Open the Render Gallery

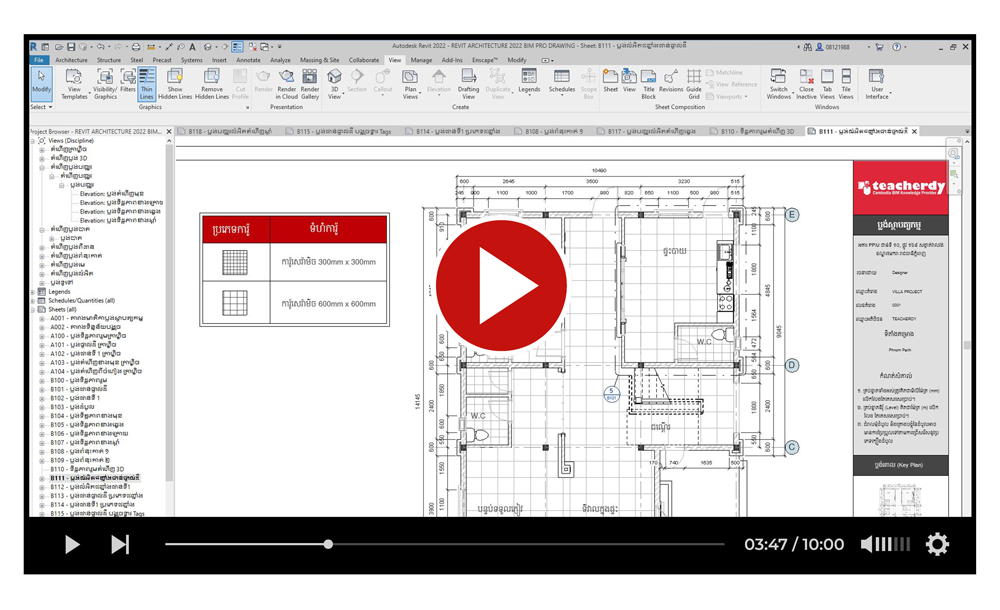click(310, 84)
